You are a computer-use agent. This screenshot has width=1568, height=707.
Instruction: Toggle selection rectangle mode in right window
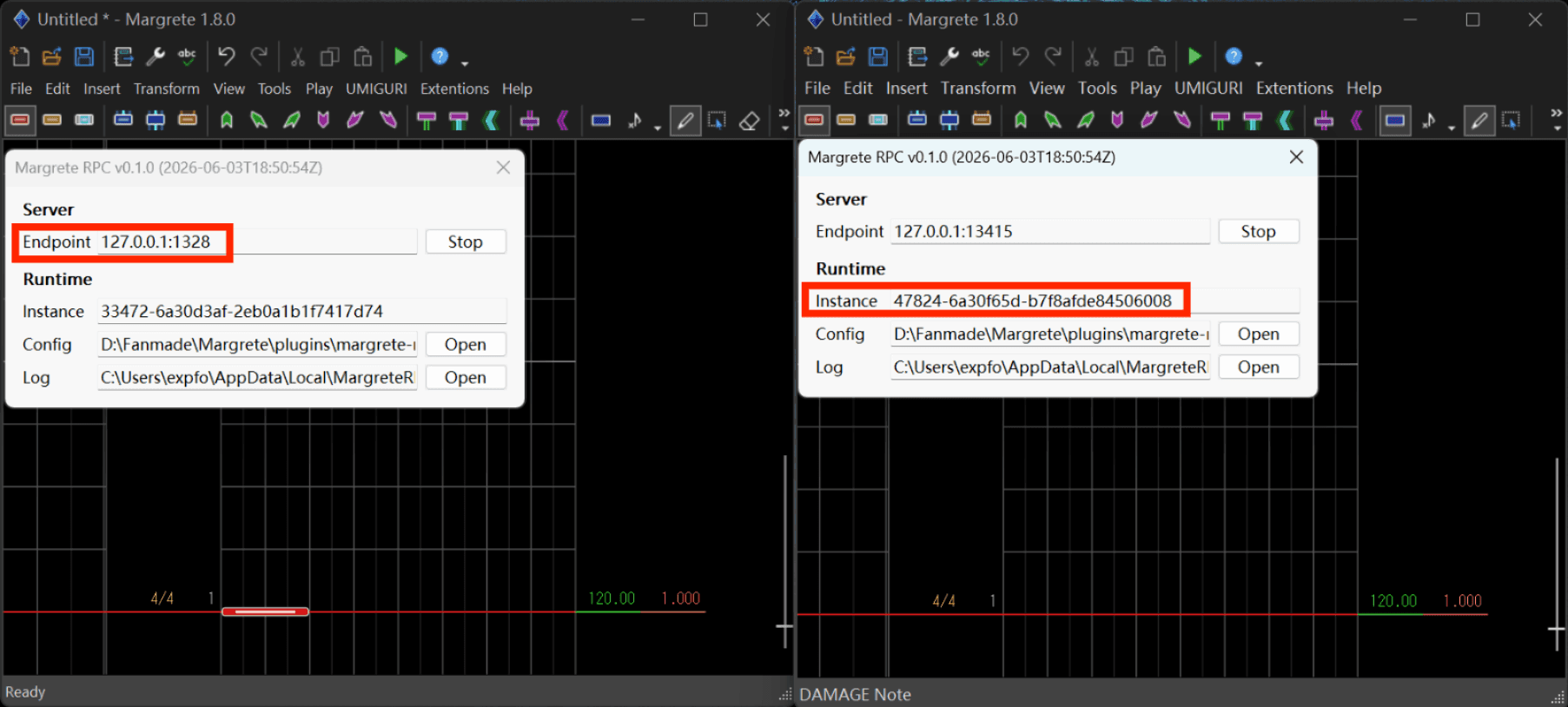tap(1512, 120)
